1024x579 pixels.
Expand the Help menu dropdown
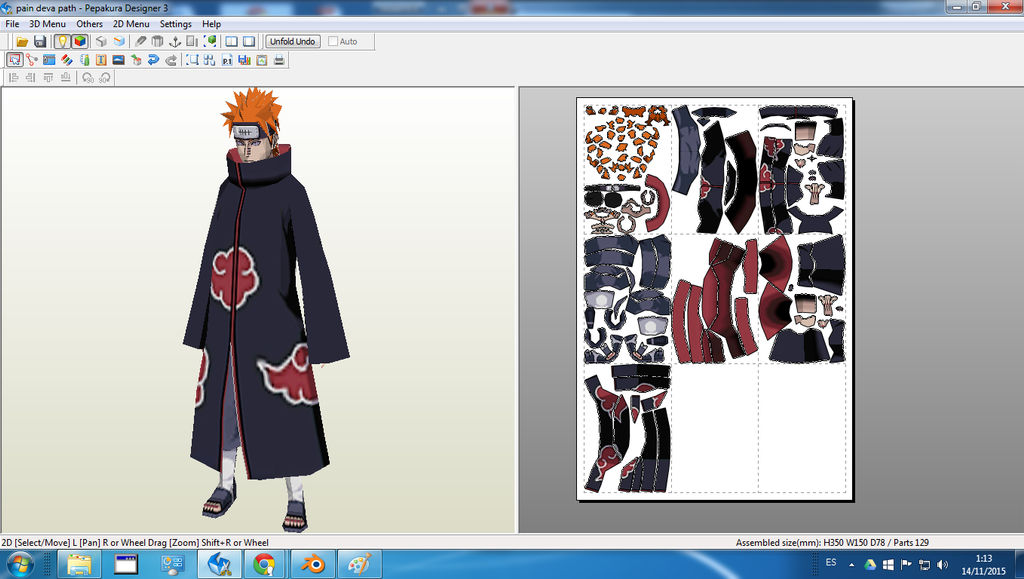click(x=211, y=24)
